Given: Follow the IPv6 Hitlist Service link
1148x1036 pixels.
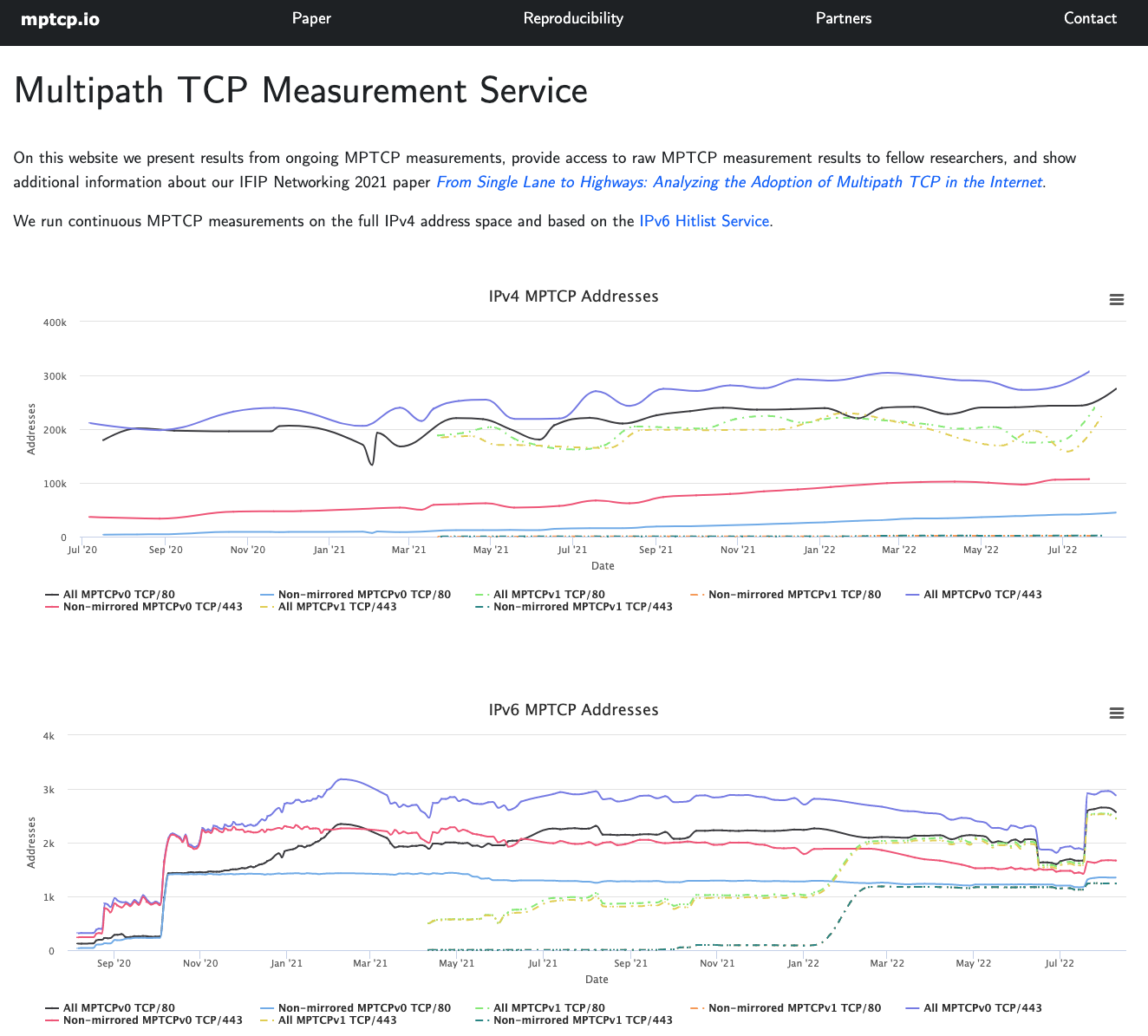Looking at the screenshot, I should point(704,221).
